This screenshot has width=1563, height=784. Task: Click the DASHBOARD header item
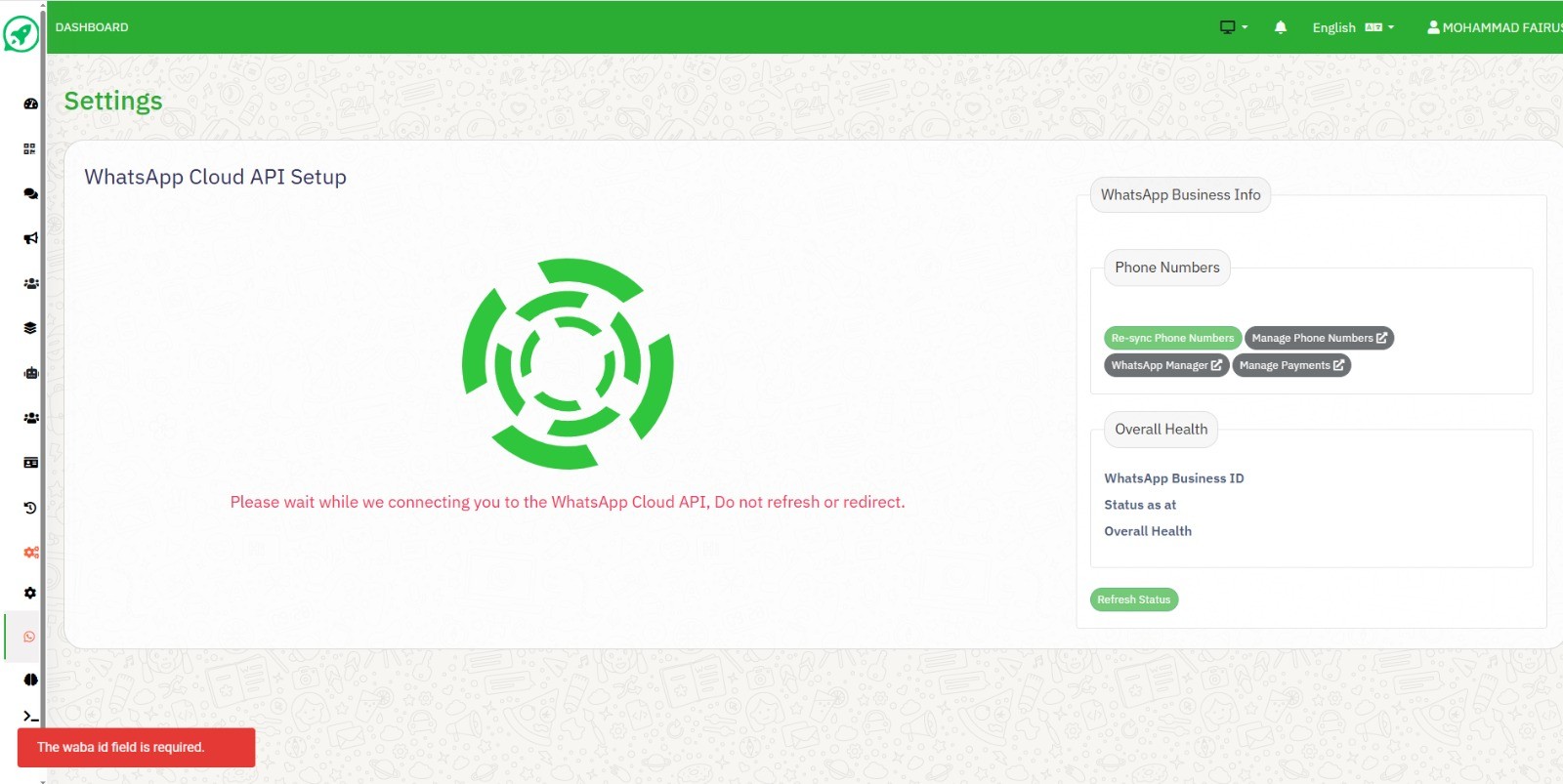pos(92,27)
